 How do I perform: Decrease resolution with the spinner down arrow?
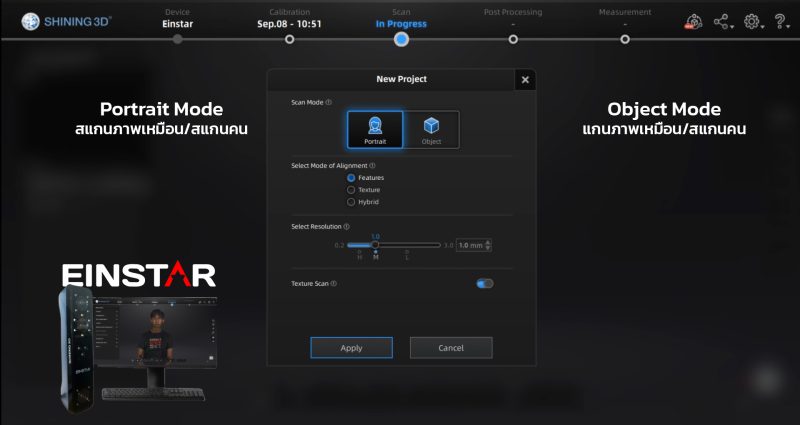[x=488, y=248]
